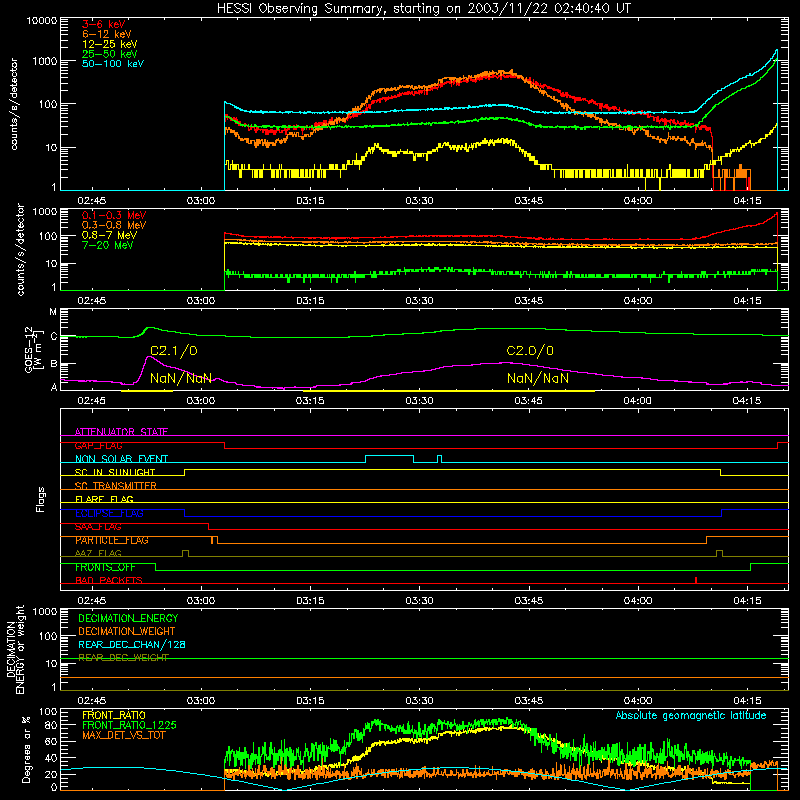Select the NON_SOLAR_EVENT flag label

click(x=121, y=459)
